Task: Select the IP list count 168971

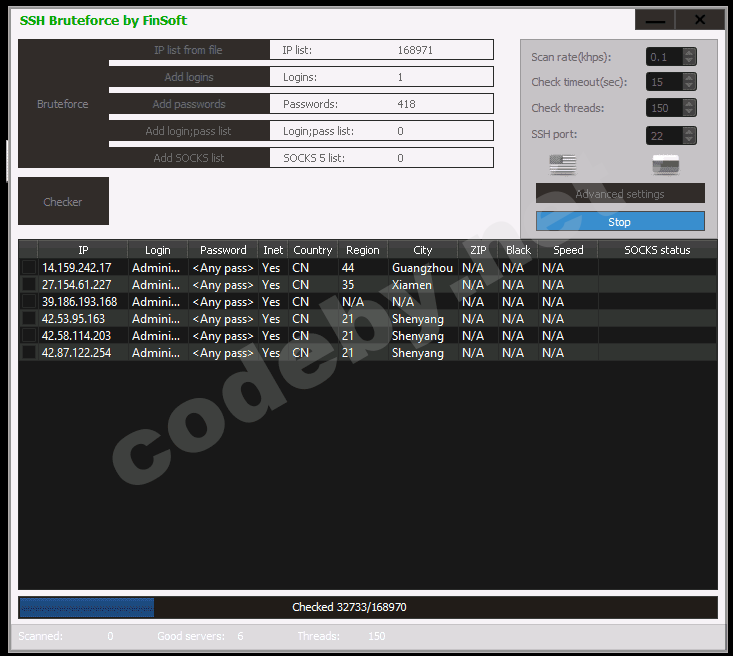Action: [415, 50]
